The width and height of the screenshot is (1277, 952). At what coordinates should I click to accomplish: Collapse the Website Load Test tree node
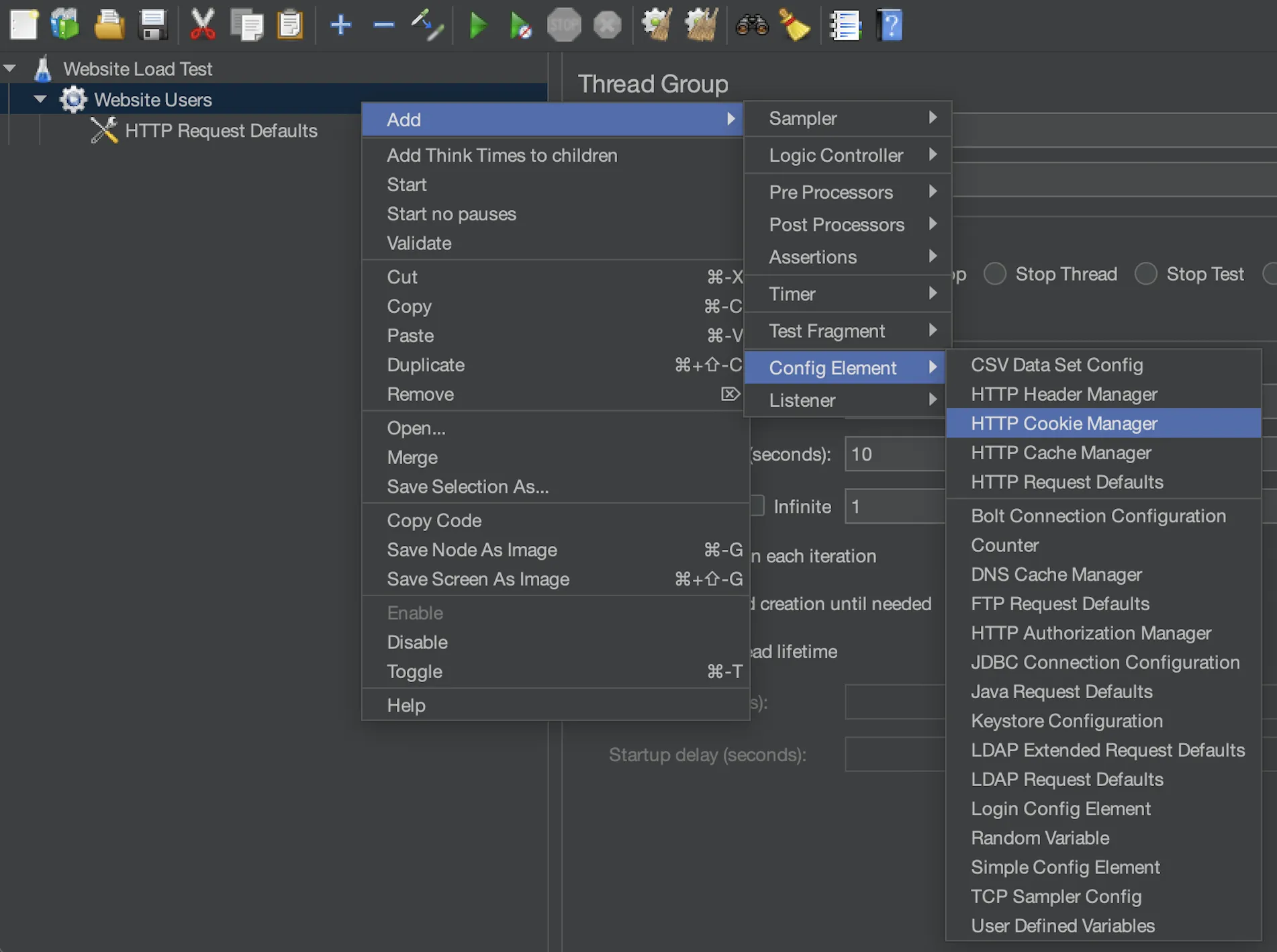10,68
